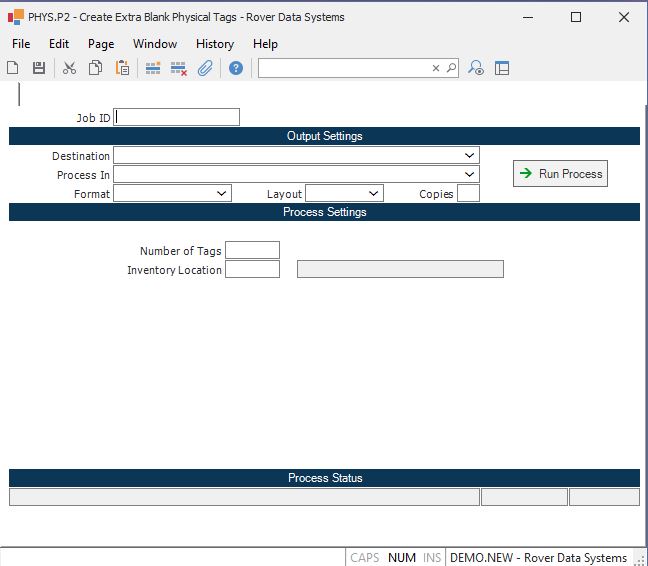648x566 pixels.
Task: Click the New record toolbar icon
Action: tap(13, 68)
